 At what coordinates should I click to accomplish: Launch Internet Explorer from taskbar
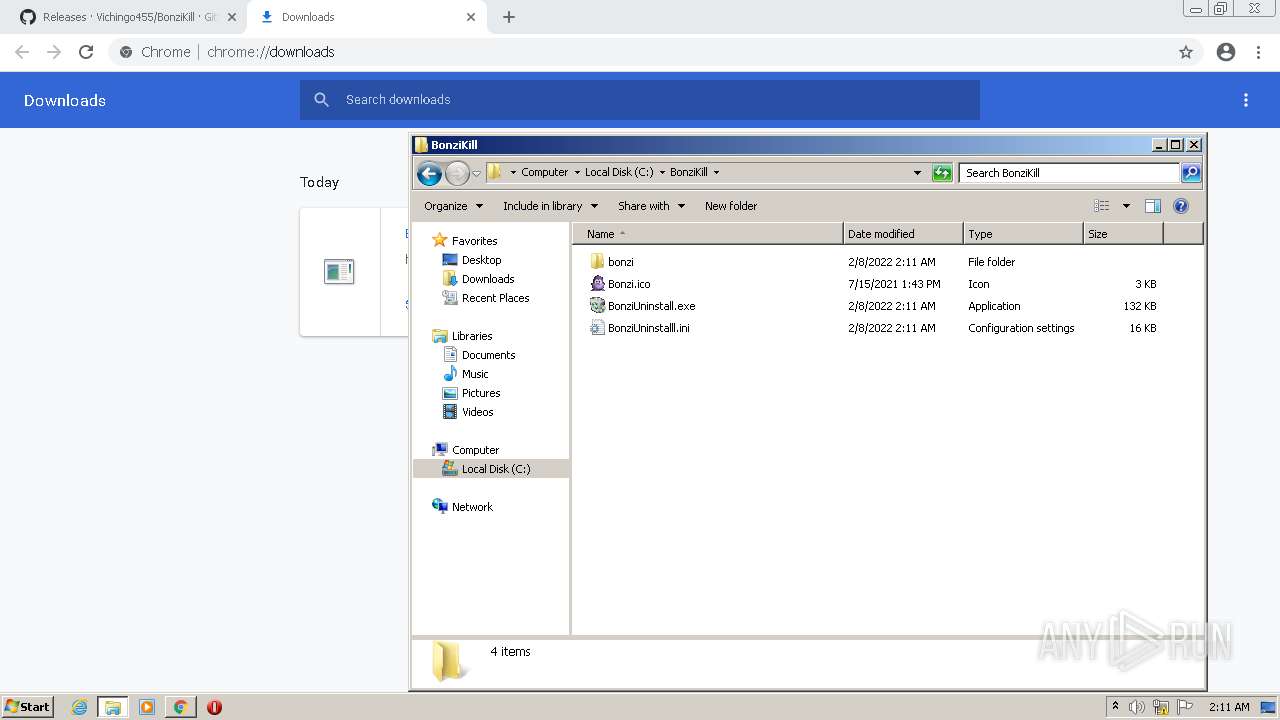80,707
